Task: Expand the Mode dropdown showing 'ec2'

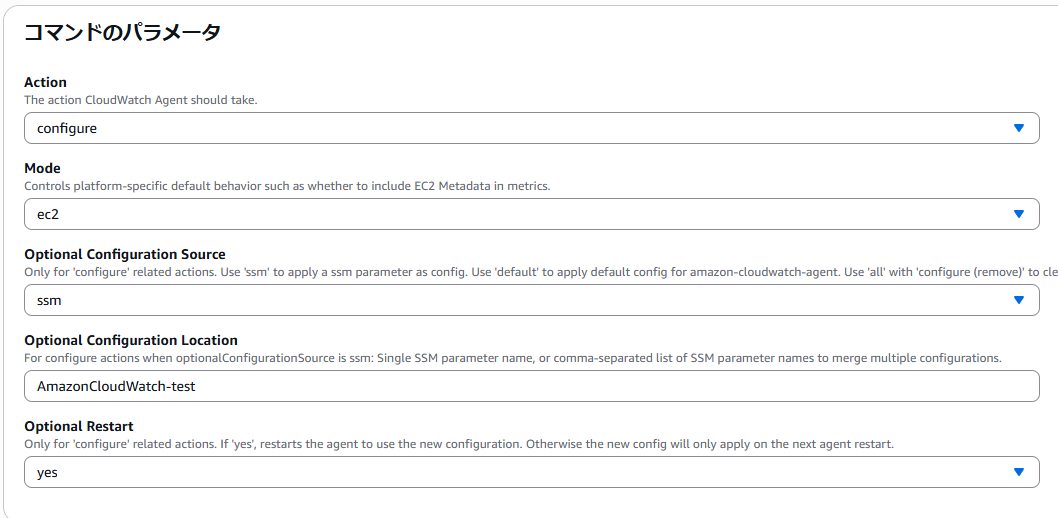Action: [500, 214]
